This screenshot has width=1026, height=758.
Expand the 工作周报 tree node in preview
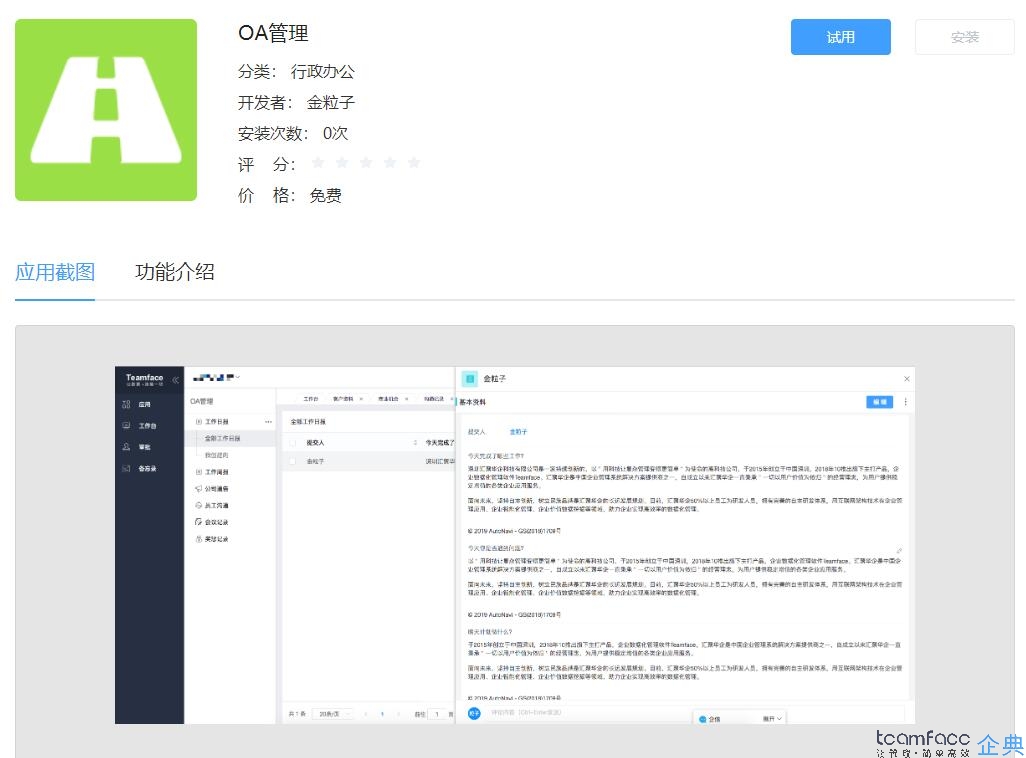(x=199, y=472)
